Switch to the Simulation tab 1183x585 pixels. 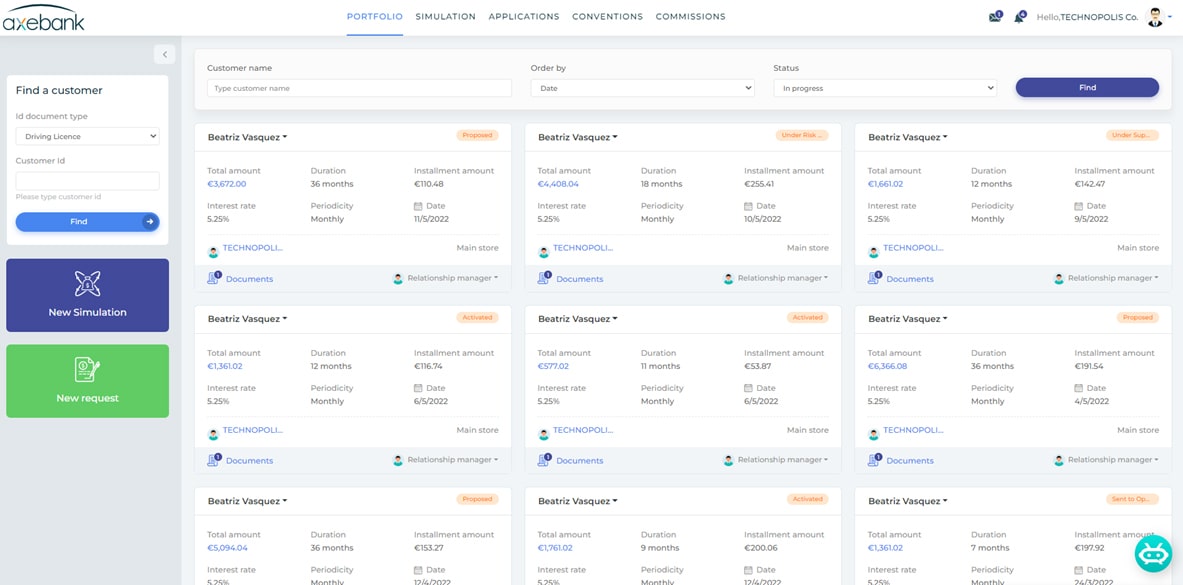445,17
